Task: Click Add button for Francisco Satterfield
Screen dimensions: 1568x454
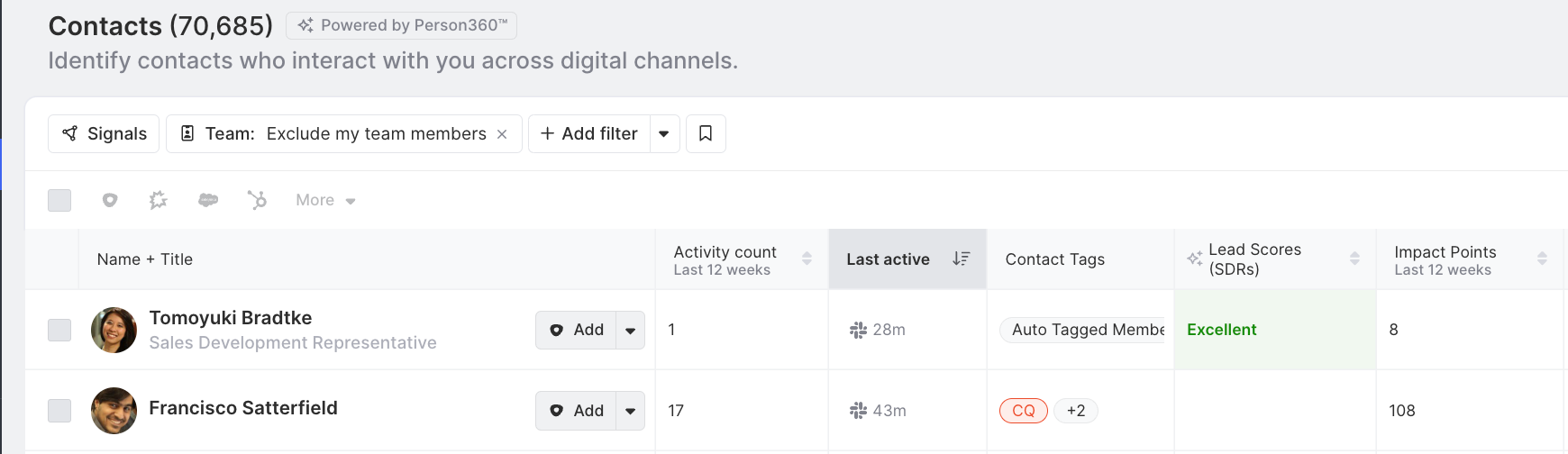Action: (577, 411)
